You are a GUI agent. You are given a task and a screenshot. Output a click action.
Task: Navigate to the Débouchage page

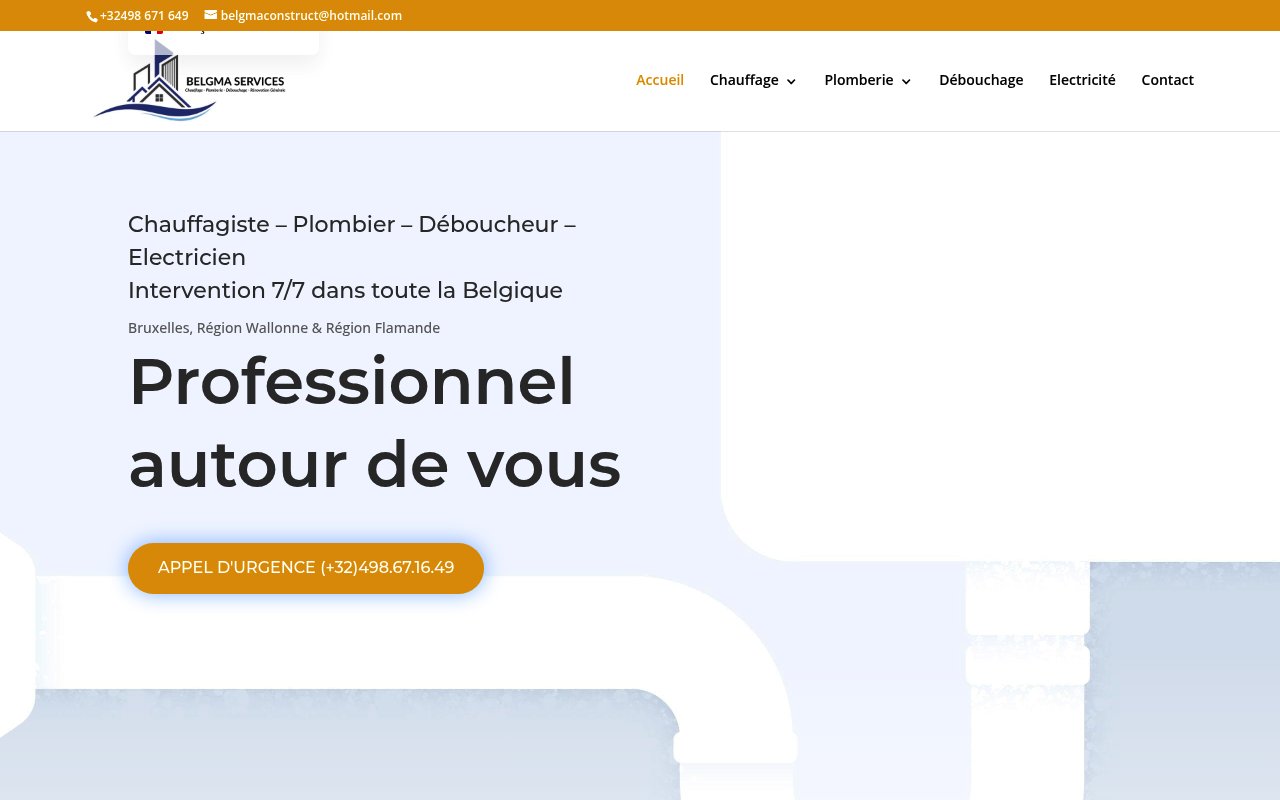tap(981, 80)
